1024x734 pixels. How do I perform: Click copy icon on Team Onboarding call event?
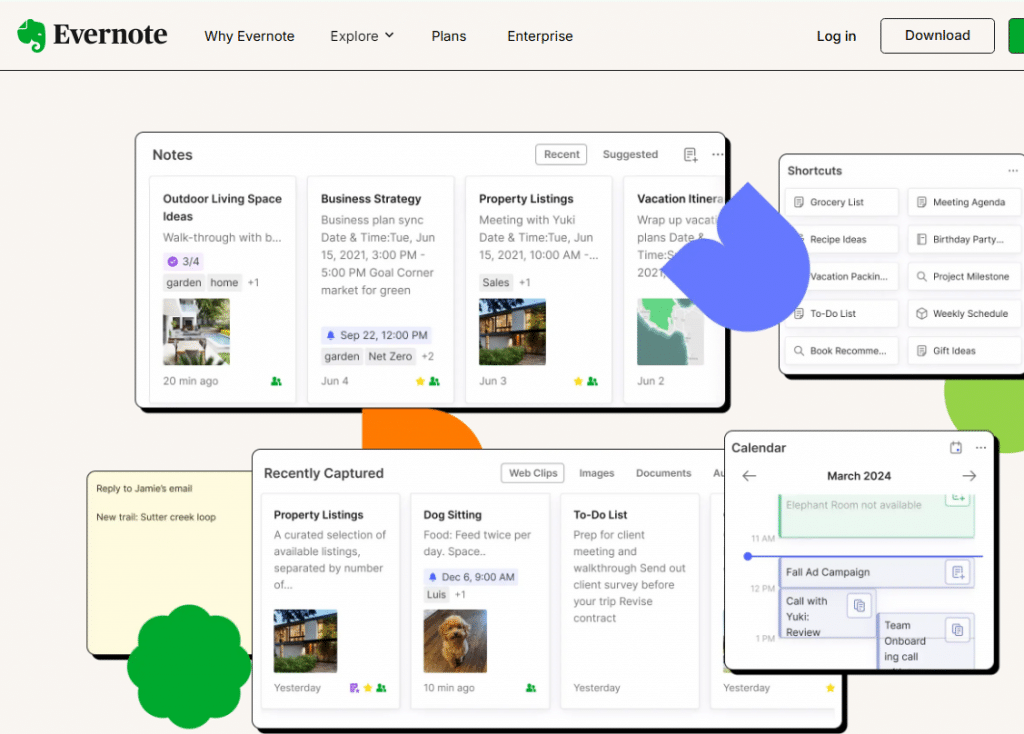(957, 630)
